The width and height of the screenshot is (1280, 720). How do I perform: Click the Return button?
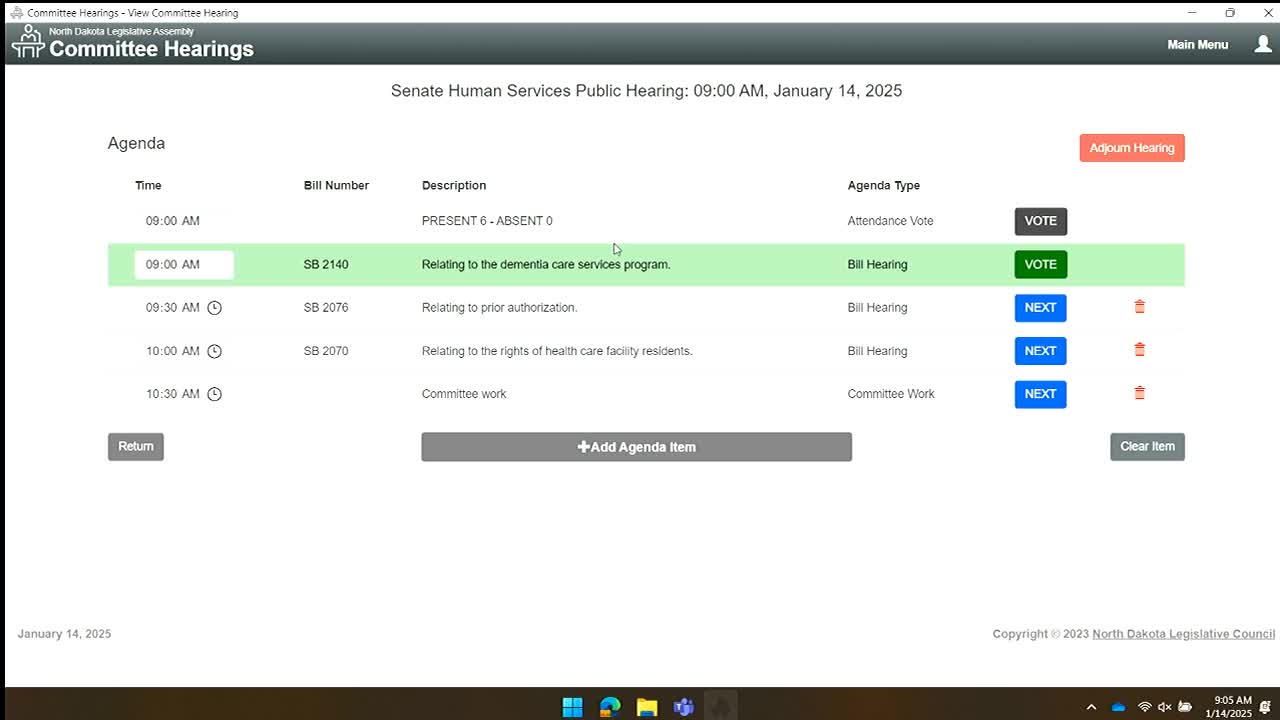pyautogui.click(x=136, y=446)
